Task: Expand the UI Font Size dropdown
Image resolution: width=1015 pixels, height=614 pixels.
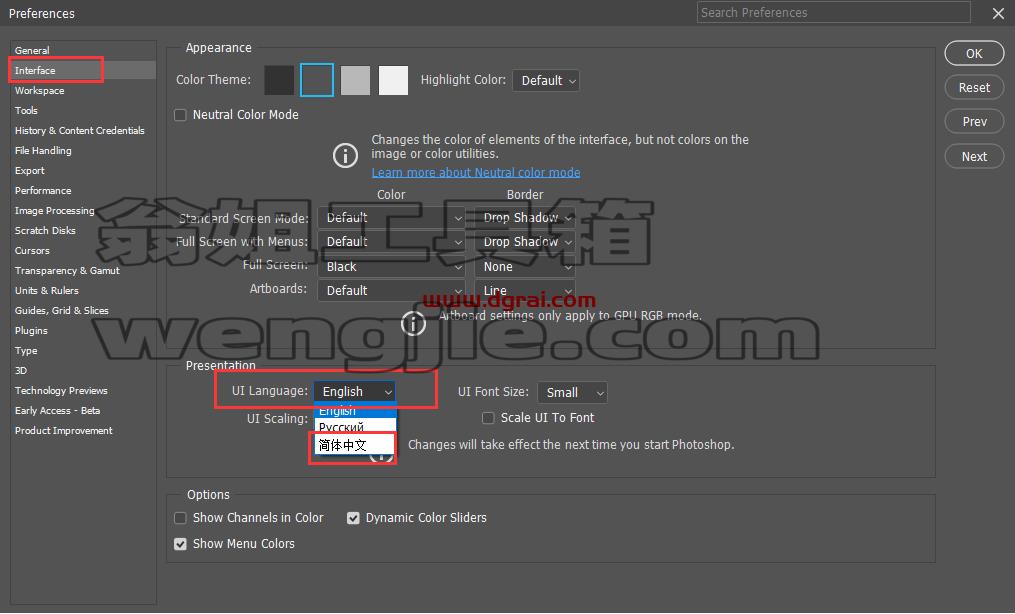Action: (572, 393)
